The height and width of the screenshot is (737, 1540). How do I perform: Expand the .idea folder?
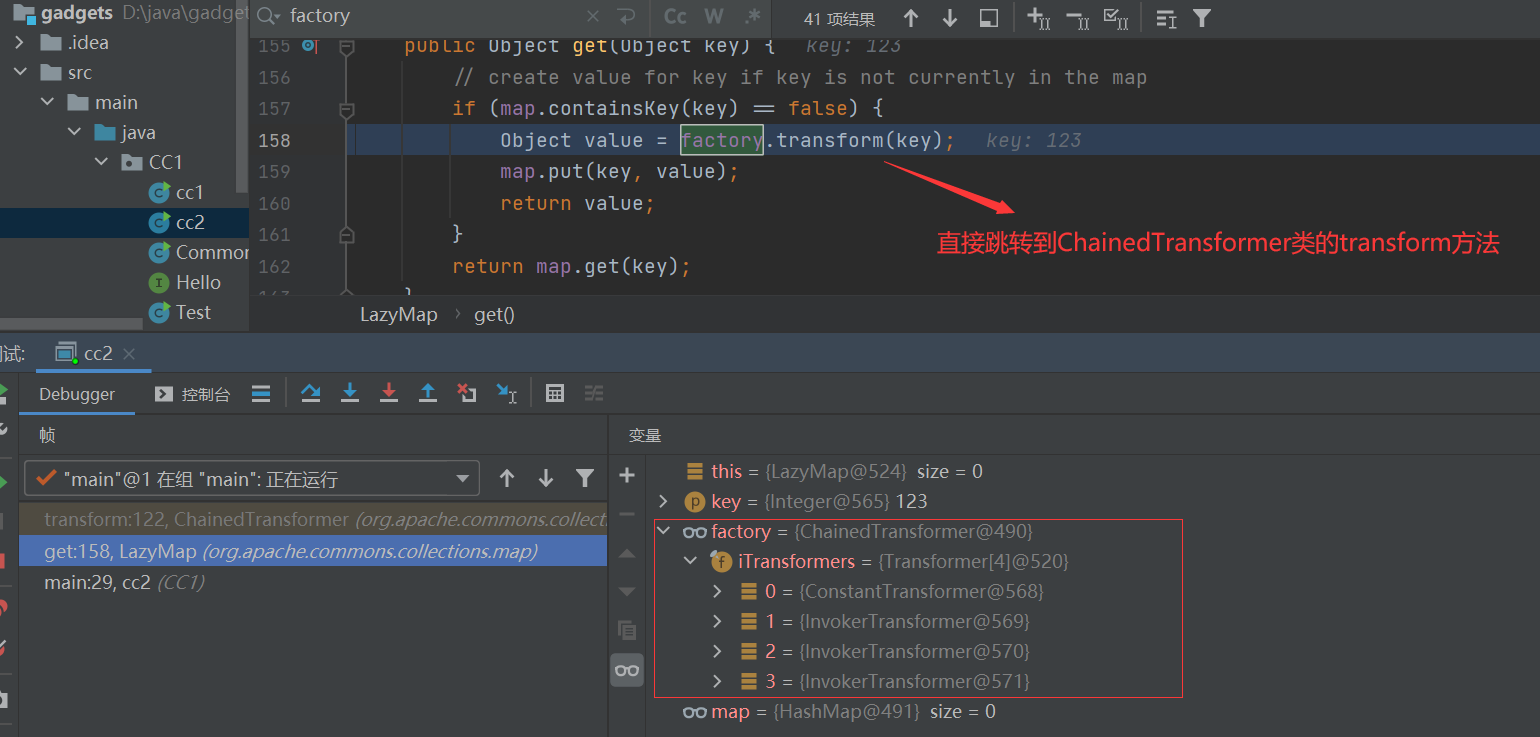tap(19, 43)
